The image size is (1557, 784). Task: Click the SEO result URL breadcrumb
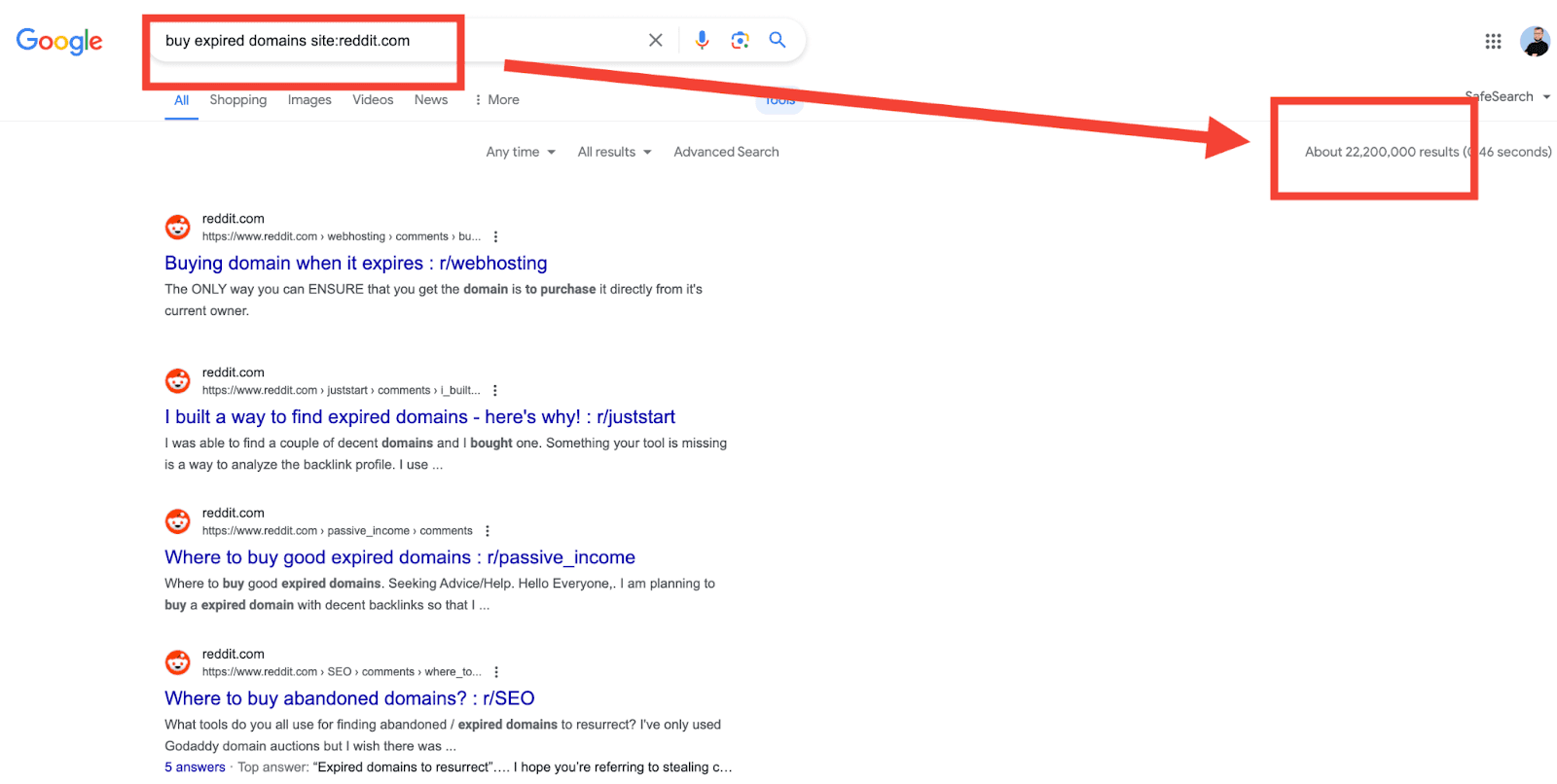click(342, 672)
